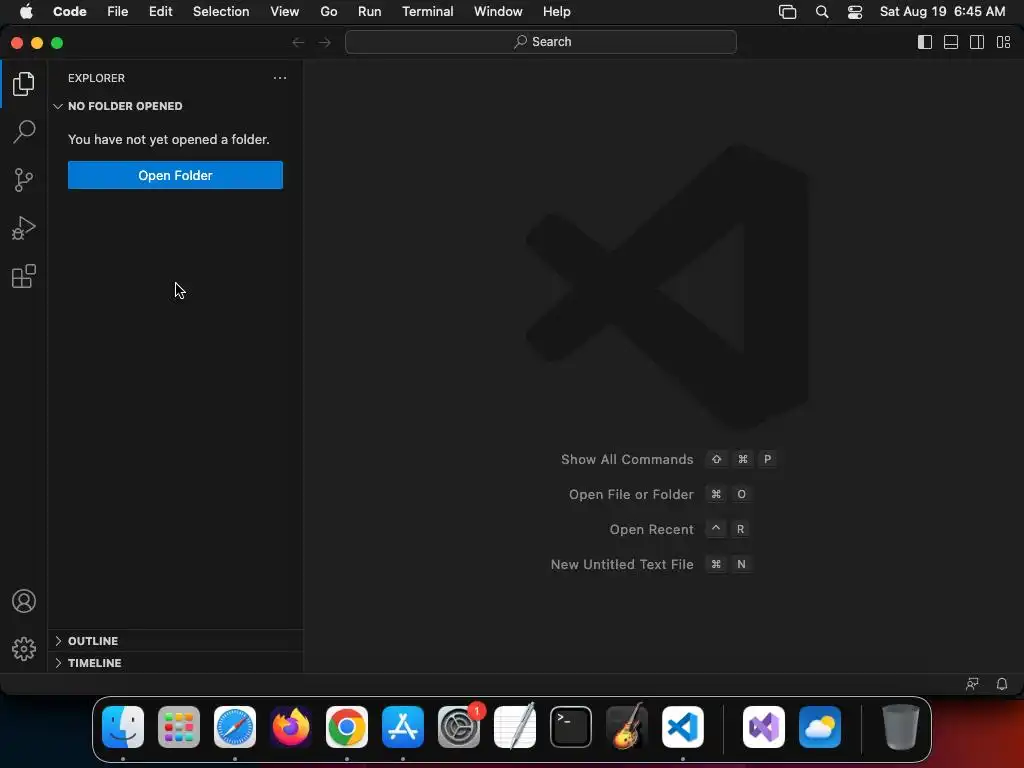
Task: Open the Code application menu
Action: (69, 12)
